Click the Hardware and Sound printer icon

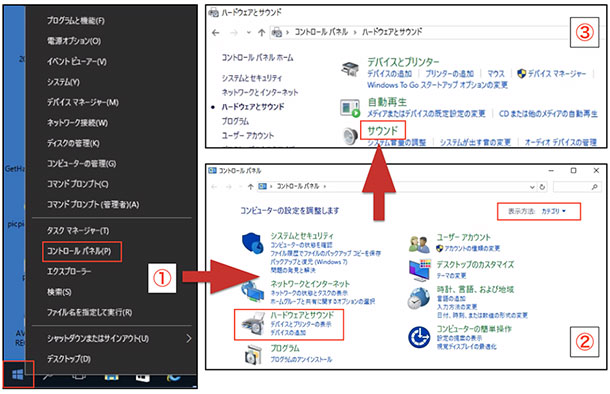(252, 324)
